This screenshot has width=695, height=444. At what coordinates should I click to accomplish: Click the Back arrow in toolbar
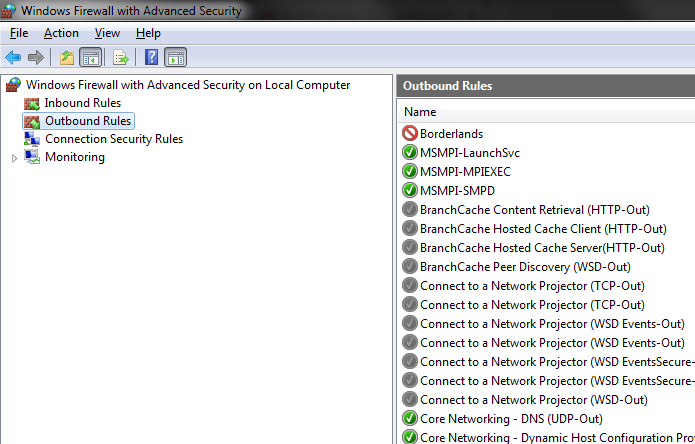[13, 58]
